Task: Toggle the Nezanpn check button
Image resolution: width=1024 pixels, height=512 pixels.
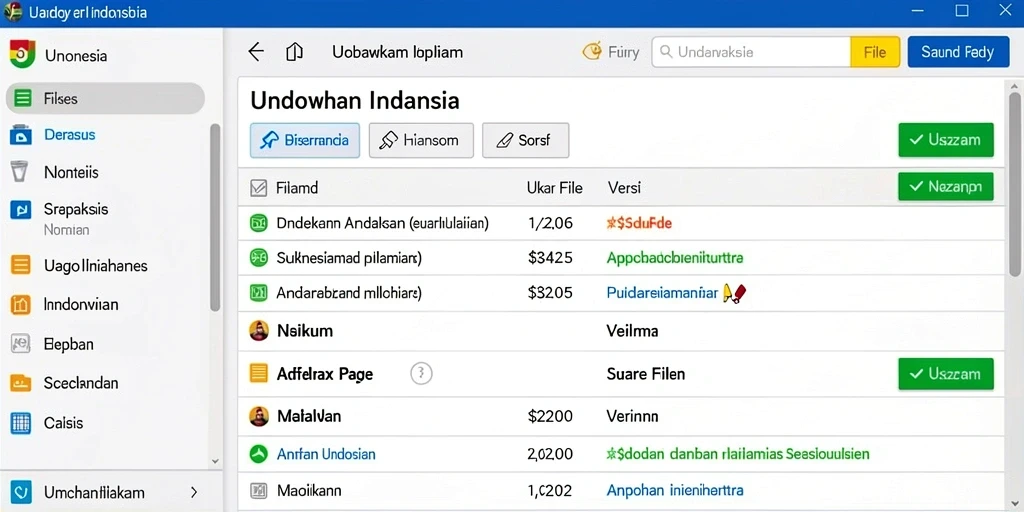Action: click(946, 187)
